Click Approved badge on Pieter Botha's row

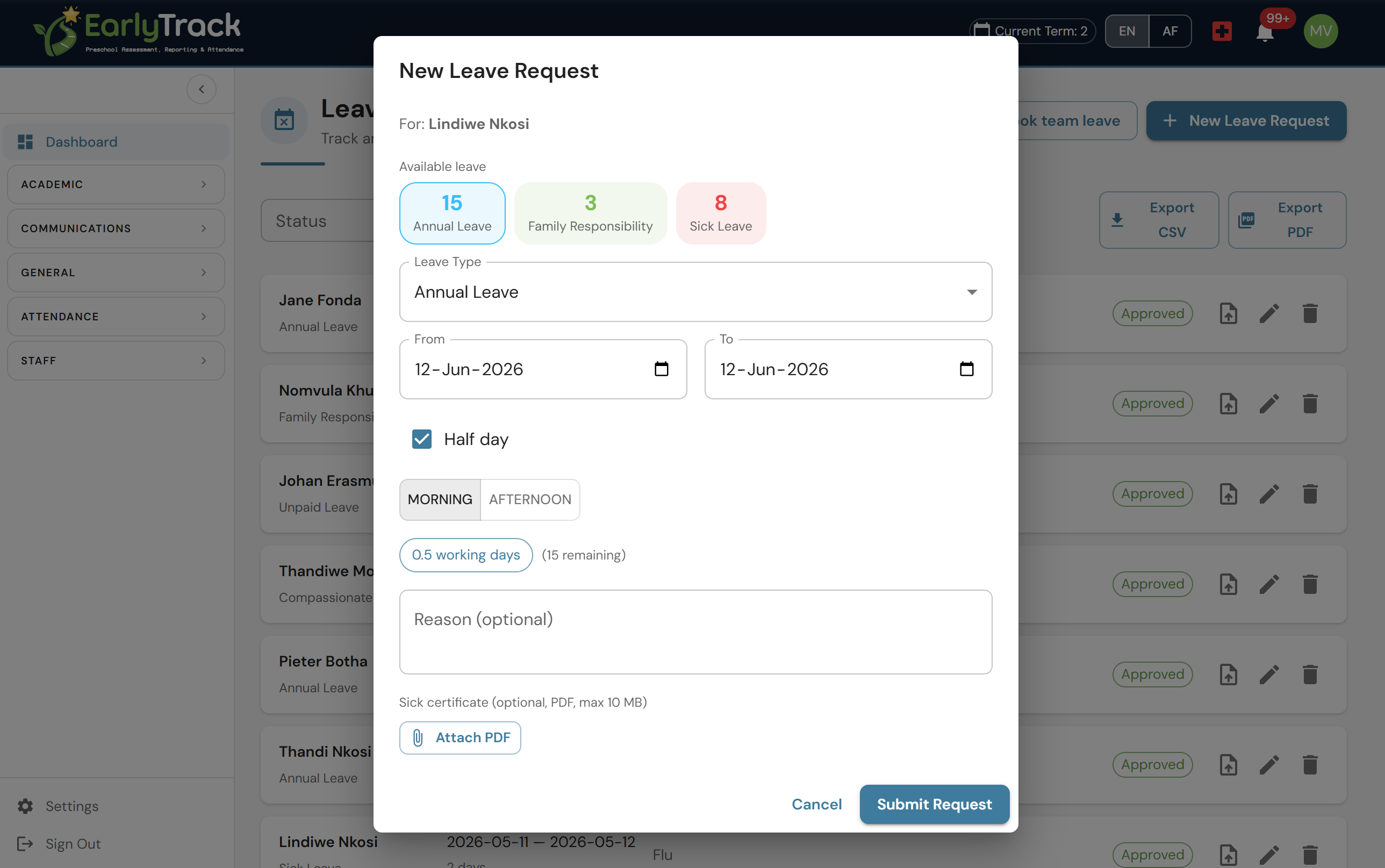(x=1152, y=675)
